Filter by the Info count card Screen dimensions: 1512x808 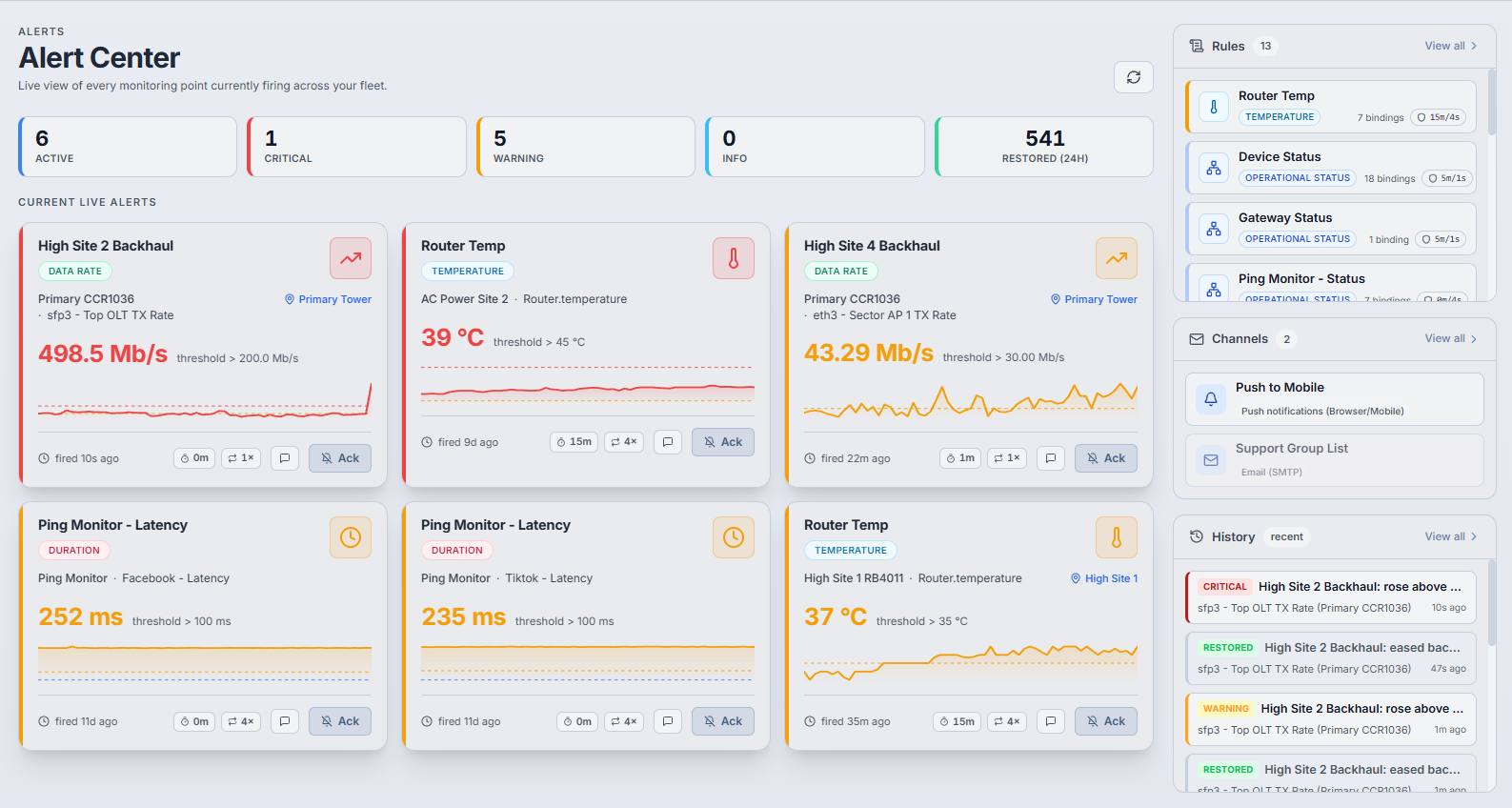(815, 147)
